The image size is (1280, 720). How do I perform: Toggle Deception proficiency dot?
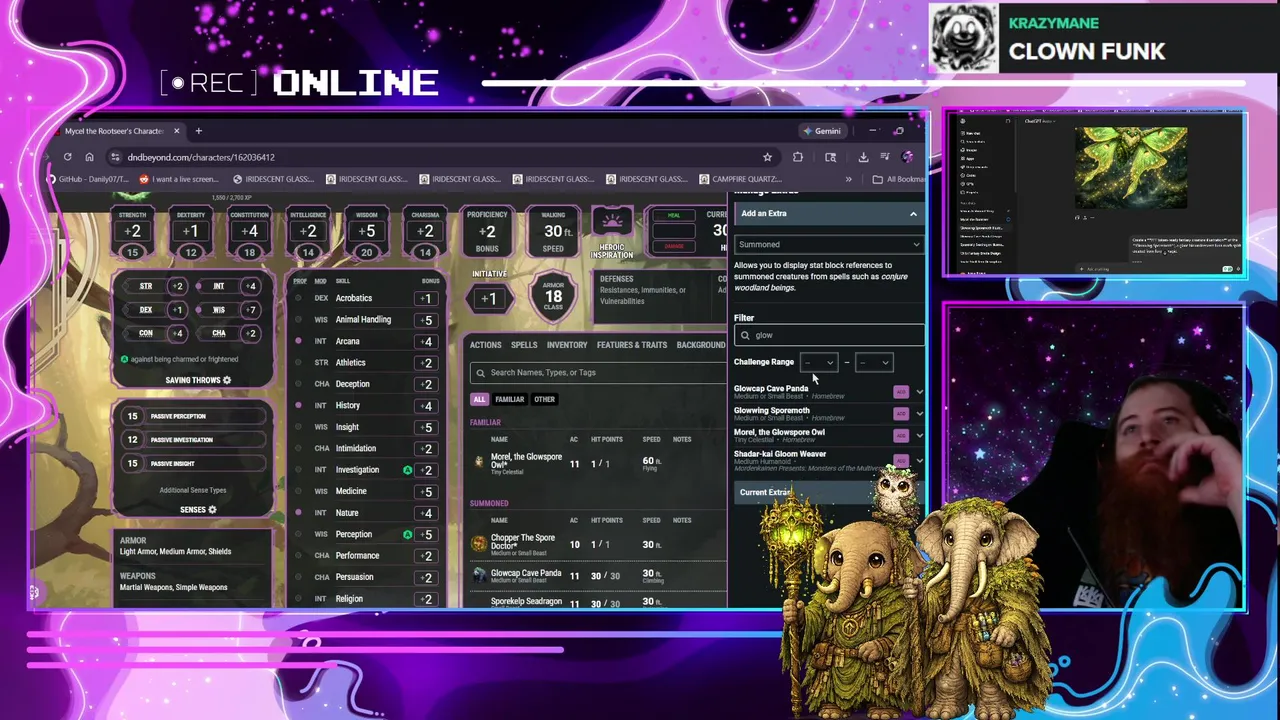[x=298, y=384]
